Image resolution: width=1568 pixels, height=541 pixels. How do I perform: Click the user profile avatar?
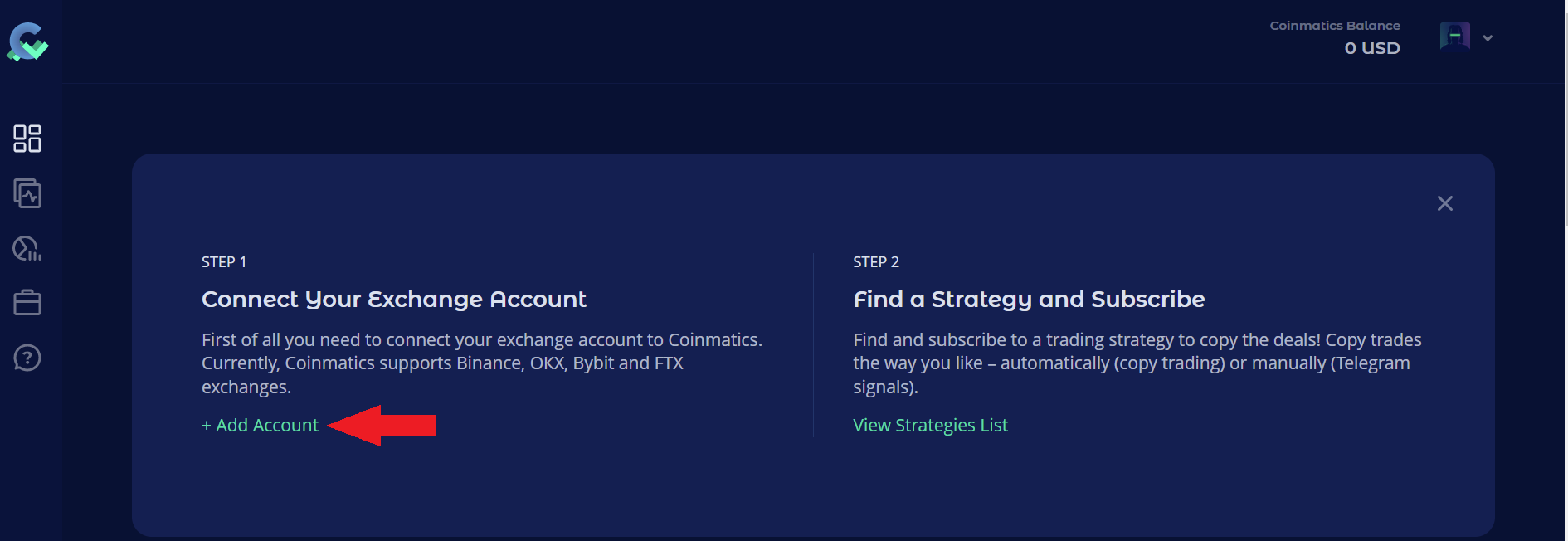tap(1454, 37)
